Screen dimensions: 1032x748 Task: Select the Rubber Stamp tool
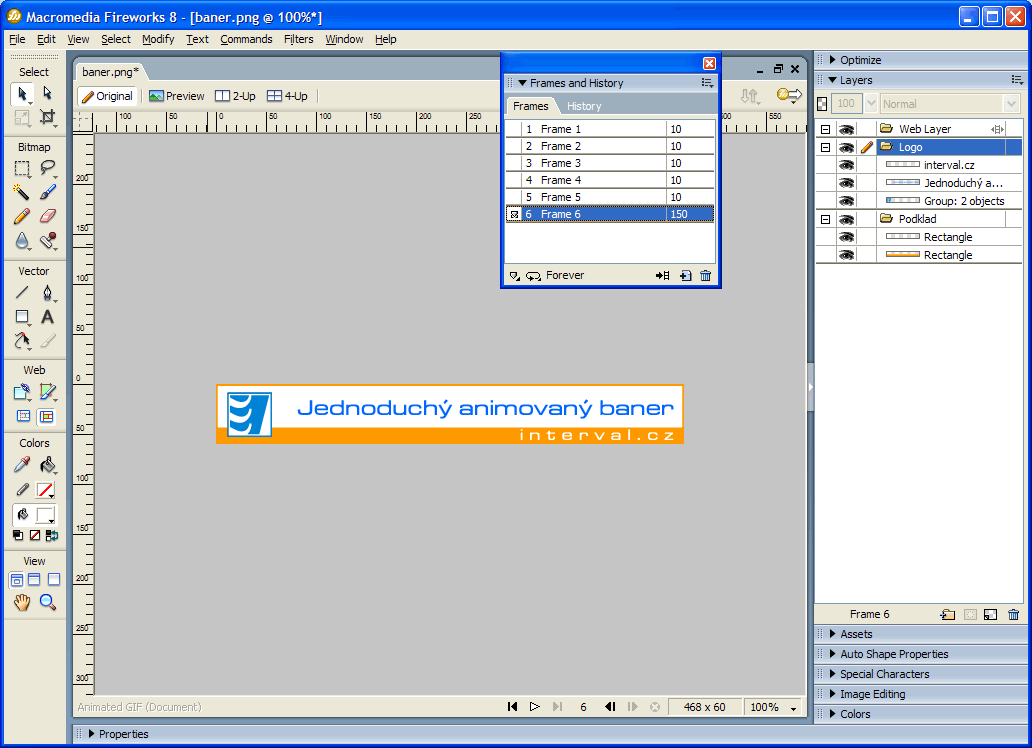[x=47, y=240]
